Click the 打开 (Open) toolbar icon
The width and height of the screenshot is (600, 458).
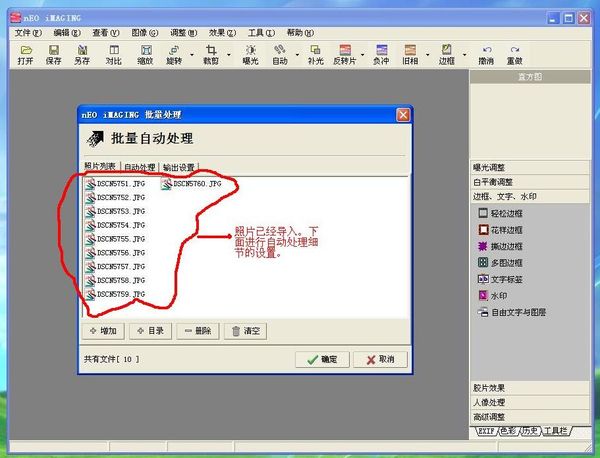pos(25,54)
